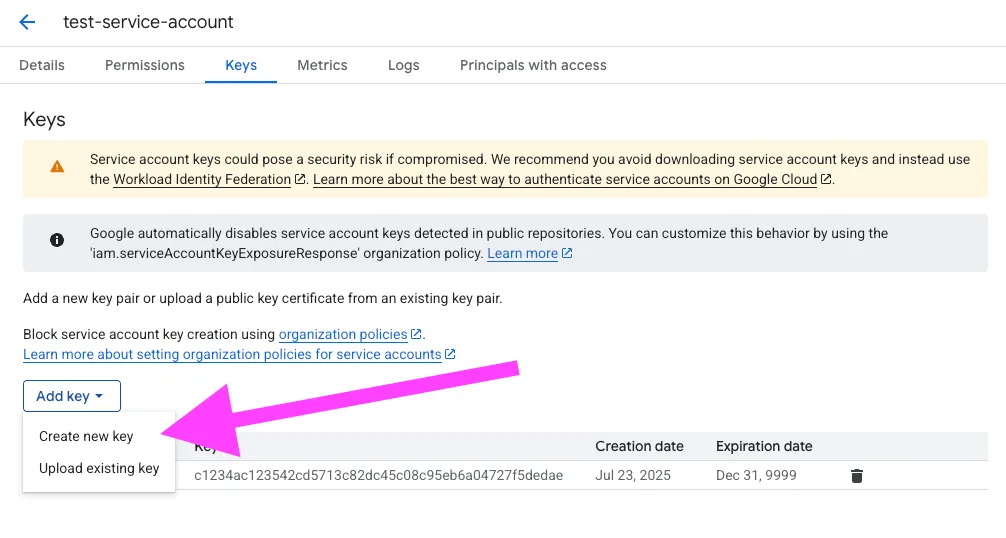This screenshot has height=538, width=1006.
Task: Click the black info circle icon
Action: click(x=57, y=240)
